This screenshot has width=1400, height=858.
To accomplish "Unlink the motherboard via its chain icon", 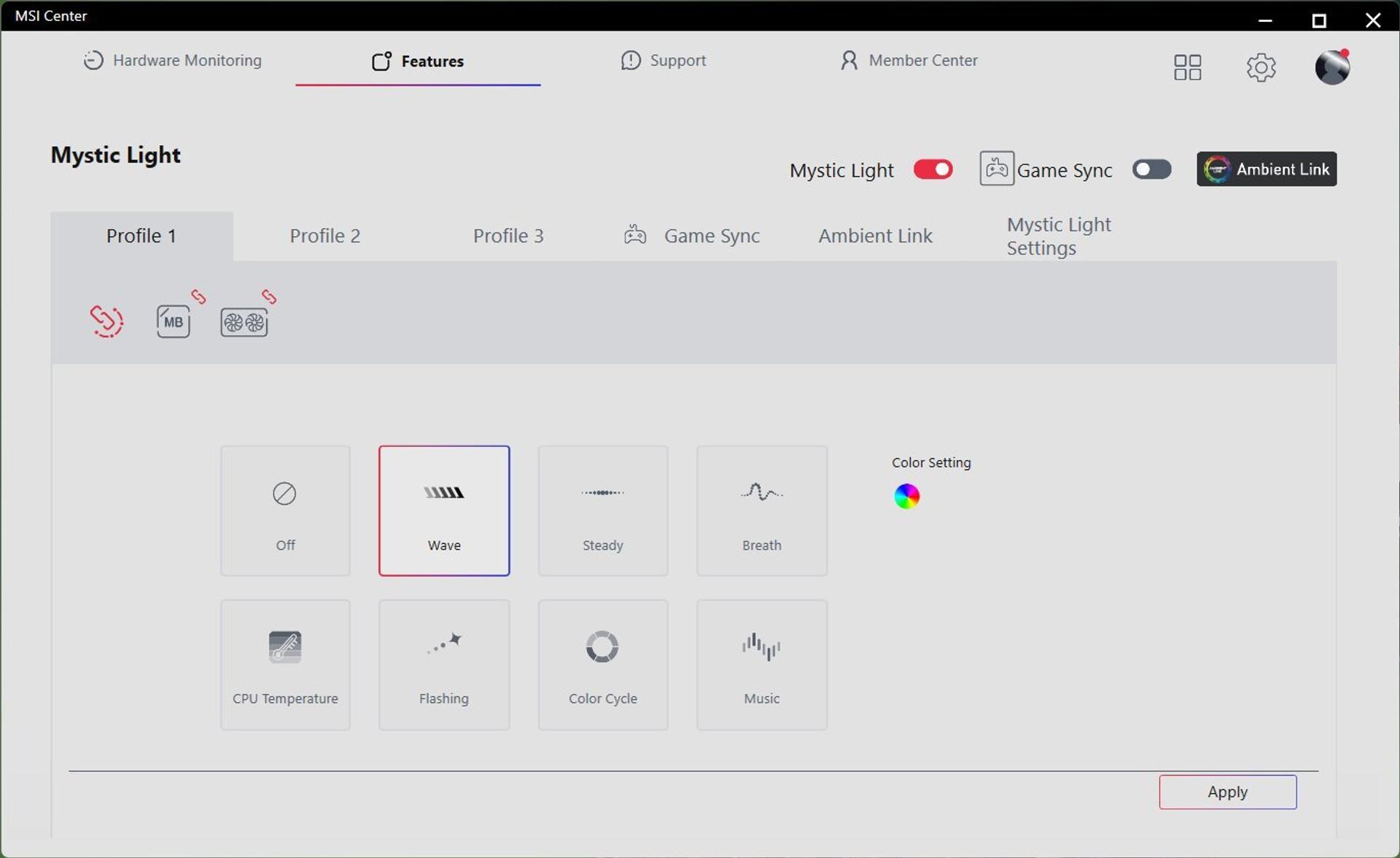I will pyautogui.click(x=198, y=297).
